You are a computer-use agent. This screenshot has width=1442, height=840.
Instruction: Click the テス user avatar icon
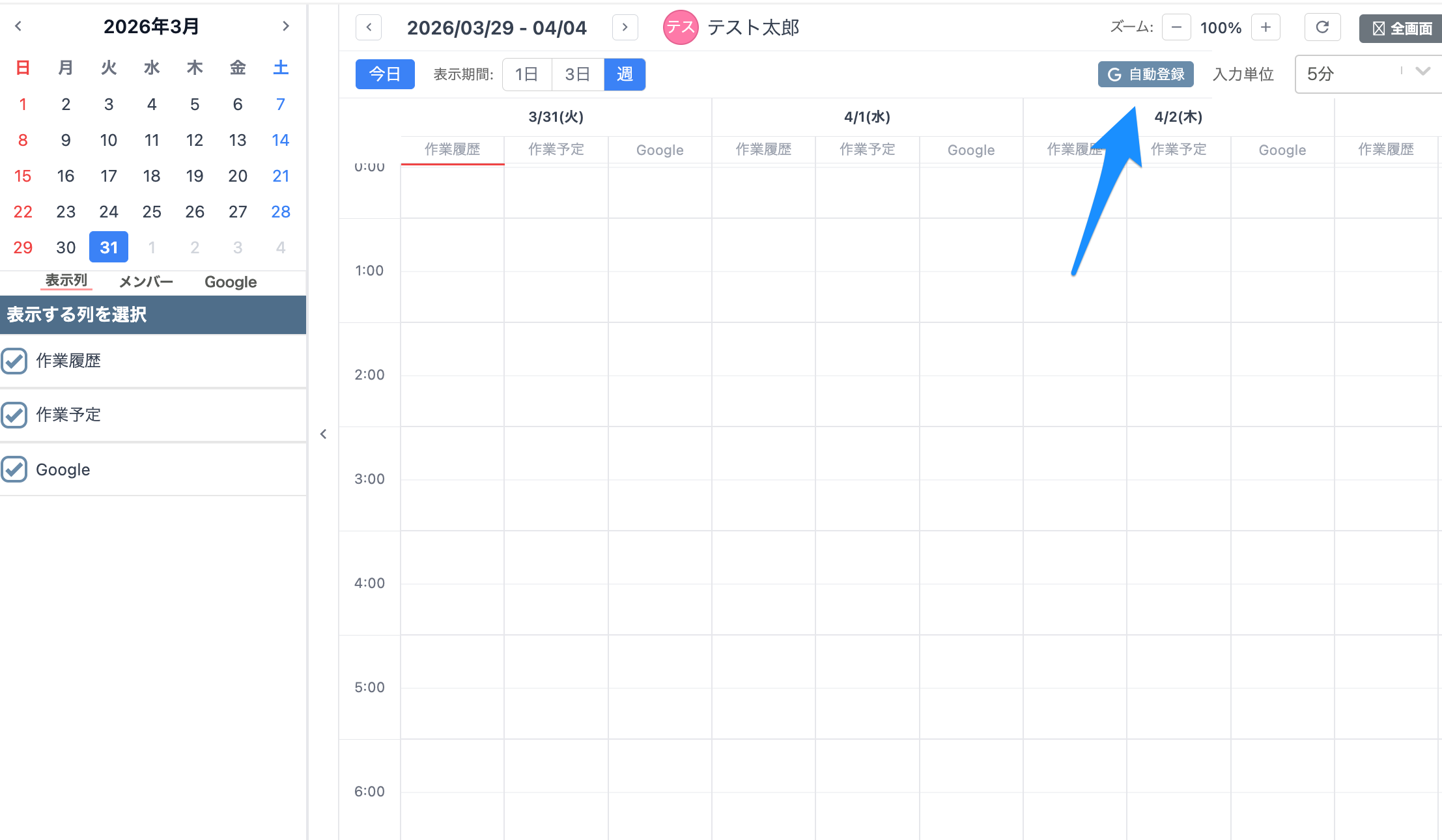coord(680,27)
